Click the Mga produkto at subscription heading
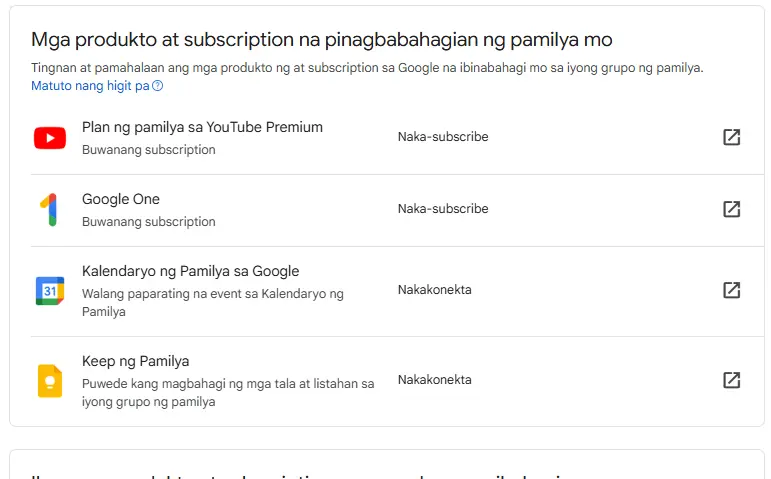Screen dimensions: 771x479 (x=322, y=40)
